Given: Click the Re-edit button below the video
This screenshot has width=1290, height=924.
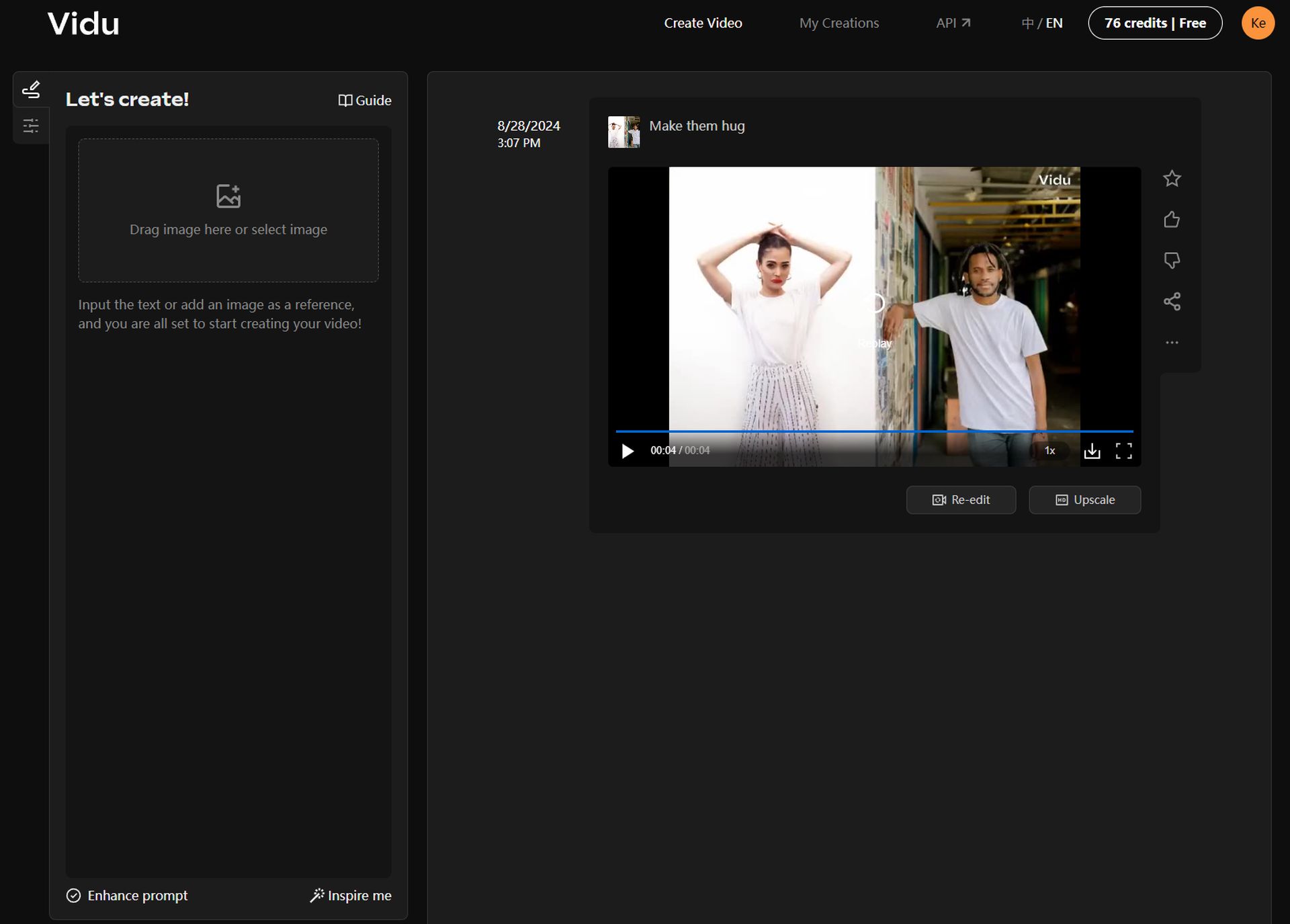Looking at the screenshot, I should tap(961, 499).
